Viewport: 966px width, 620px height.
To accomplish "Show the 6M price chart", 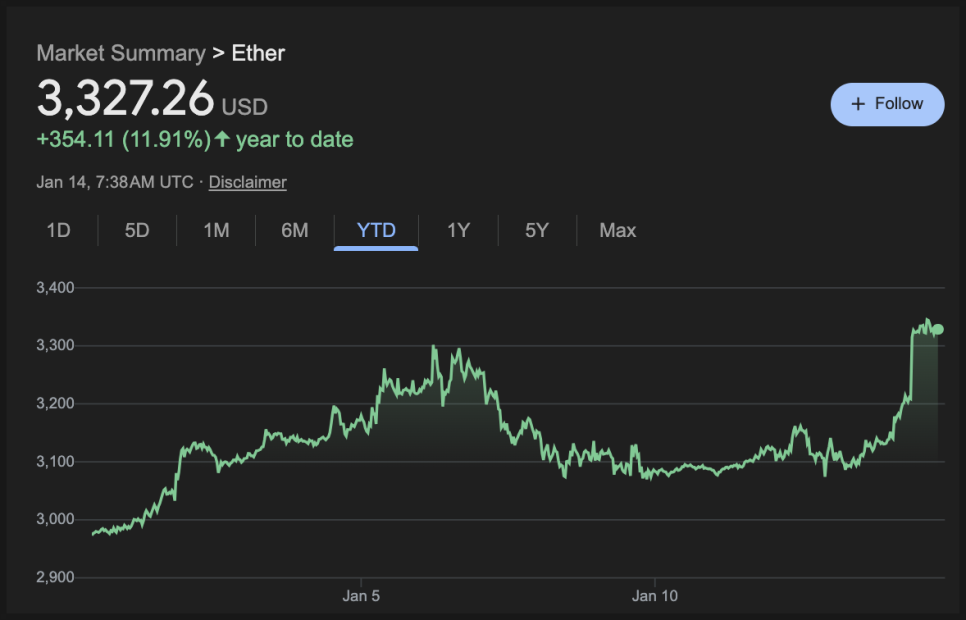I will pos(295,231).
